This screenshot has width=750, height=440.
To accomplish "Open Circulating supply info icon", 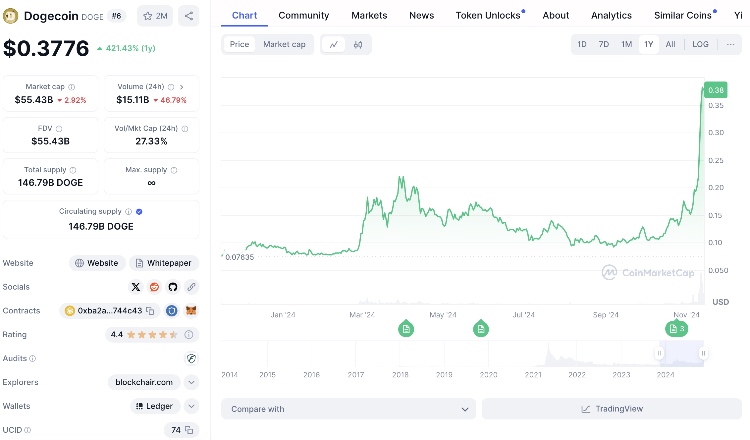I will [128, 211].
